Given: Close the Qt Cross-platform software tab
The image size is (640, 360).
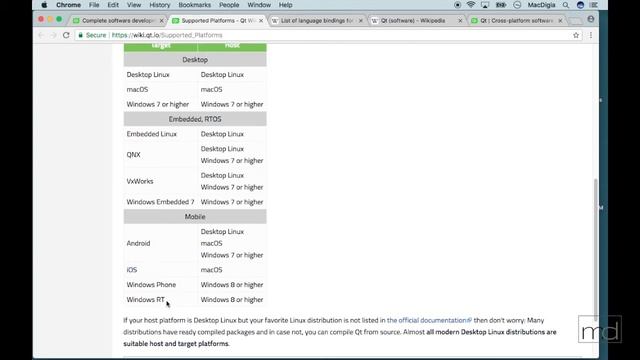Looking at the screenshot, I should pyautogui.click(x=560, y=20).
